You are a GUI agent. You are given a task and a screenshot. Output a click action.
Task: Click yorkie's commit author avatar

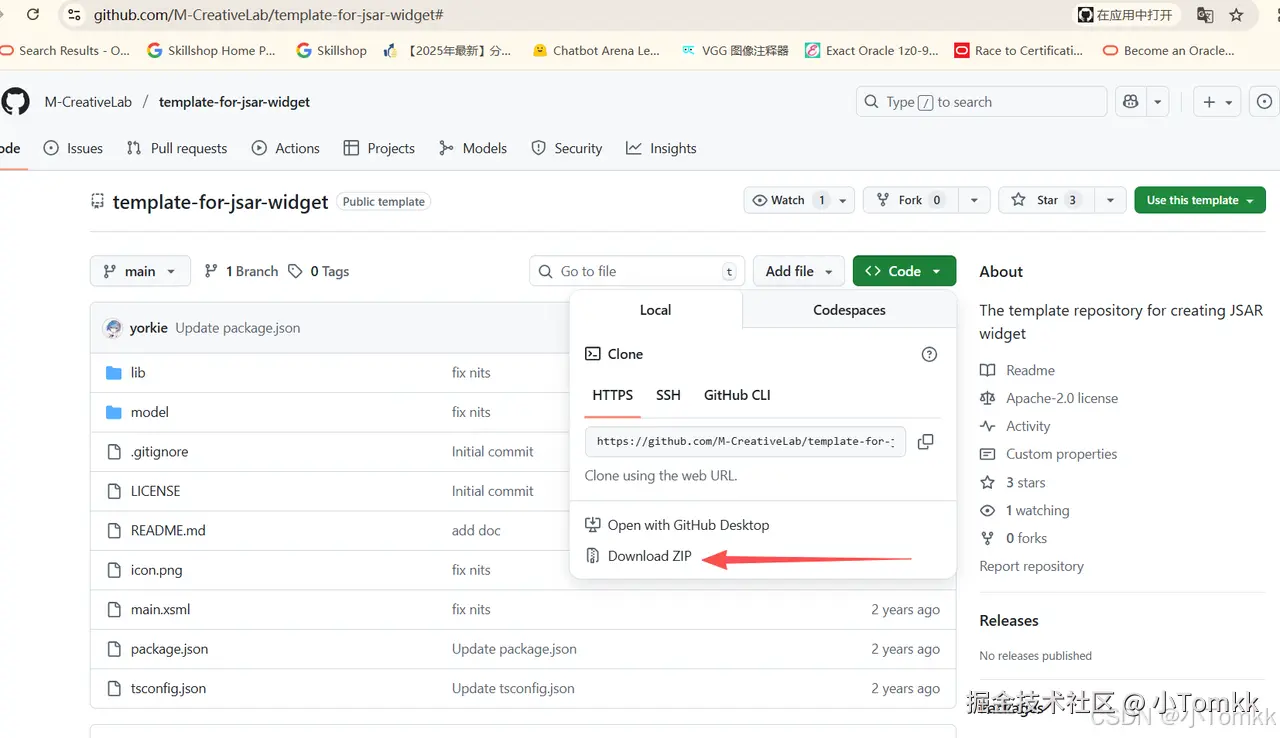pos(113,328)
